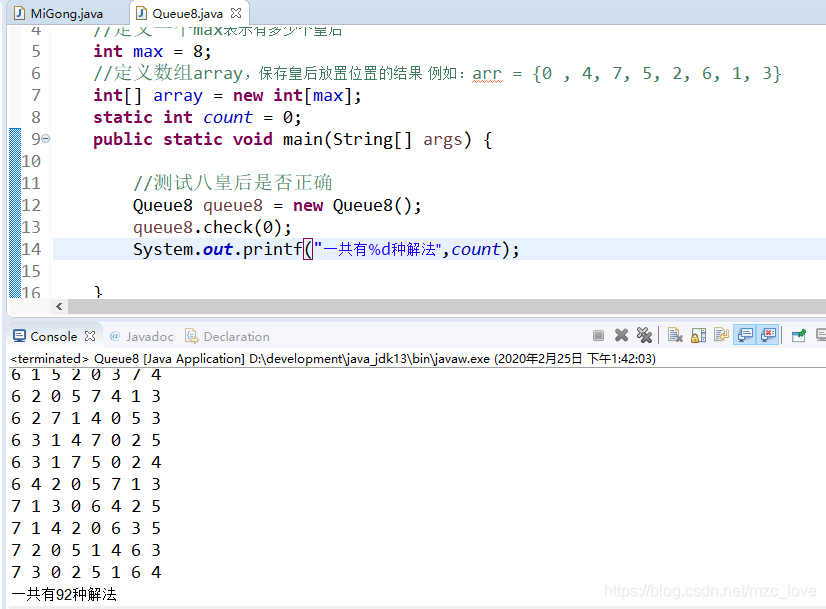Click the '一共有92种解法' result line
This screenshot has height=609, width=826.
pyautogui.click(x=64, y=594)
